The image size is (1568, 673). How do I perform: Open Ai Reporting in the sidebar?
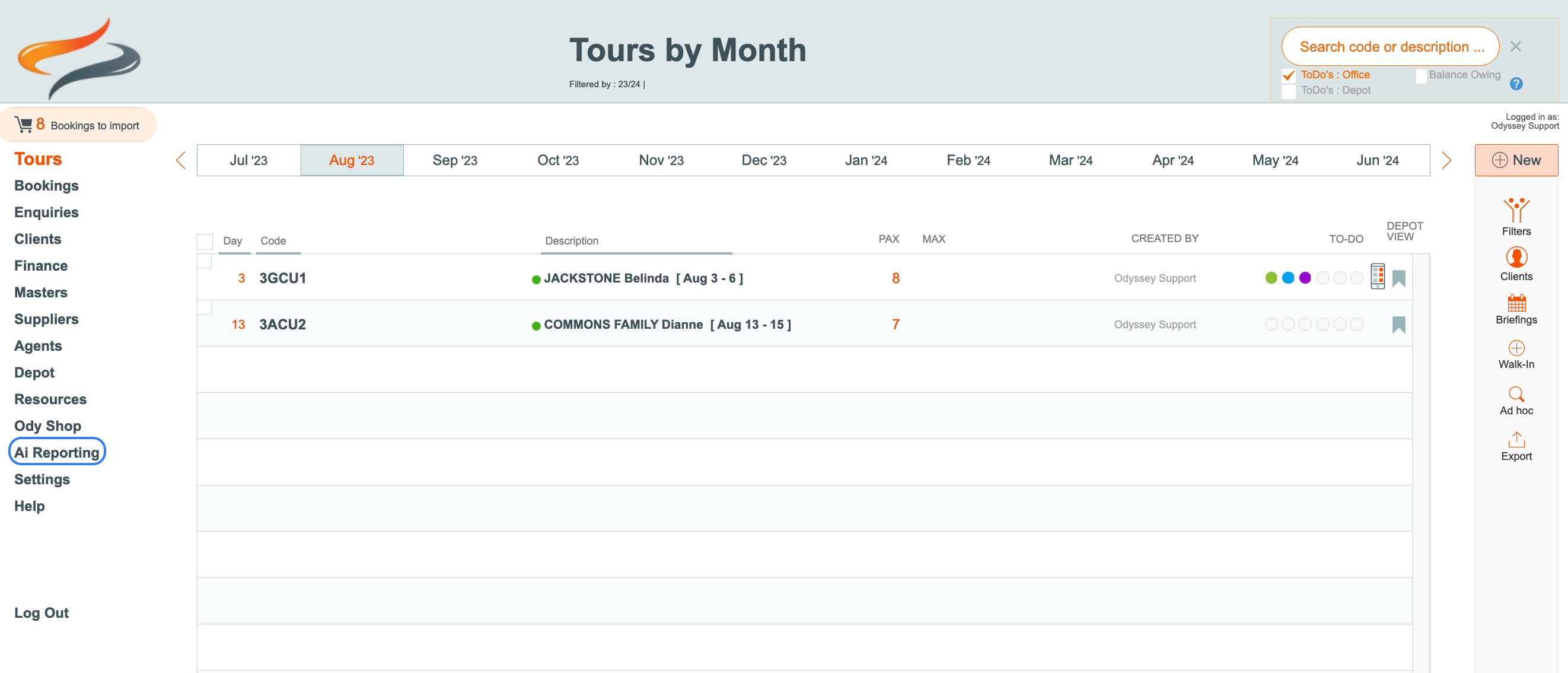click(56, 452)
